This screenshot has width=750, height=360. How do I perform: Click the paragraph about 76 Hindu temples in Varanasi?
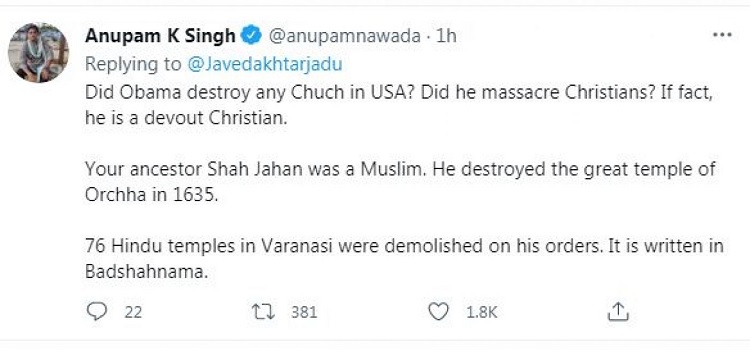coord(404,259)
